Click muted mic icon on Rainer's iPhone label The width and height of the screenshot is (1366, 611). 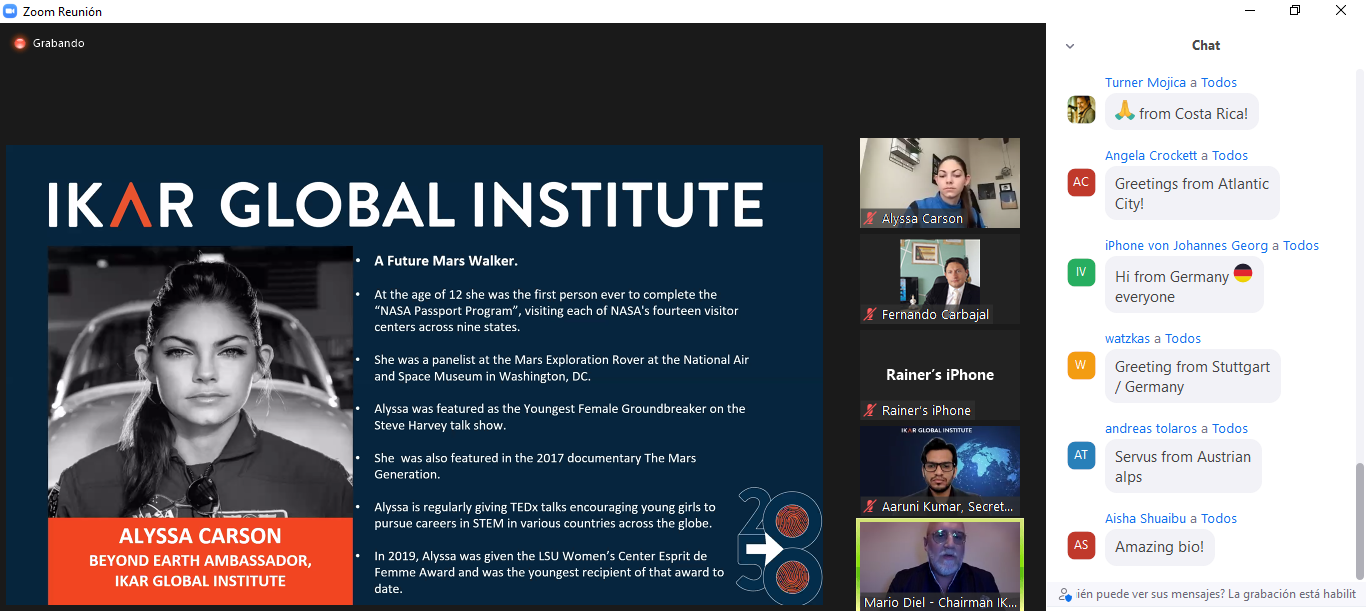(x=871, y=410)
